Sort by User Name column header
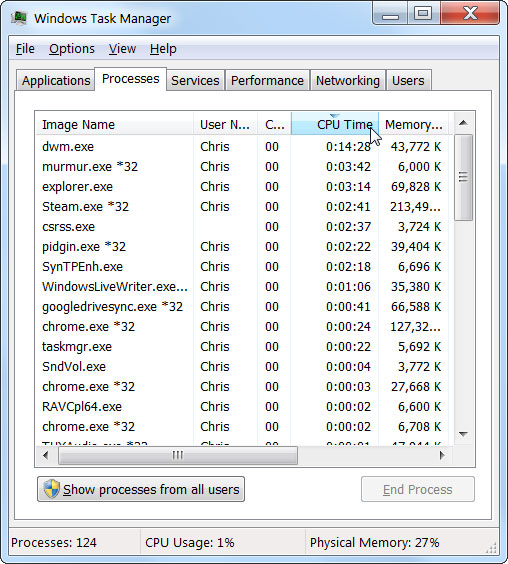This screenshot has width=508, height=564. [x=225, y=124]
